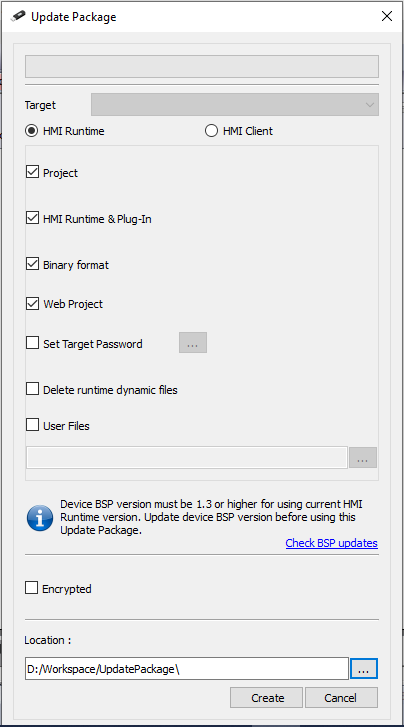Uncheck the Project checkbox
Viewport: 404px width, 727px height.
coord(32,172)
